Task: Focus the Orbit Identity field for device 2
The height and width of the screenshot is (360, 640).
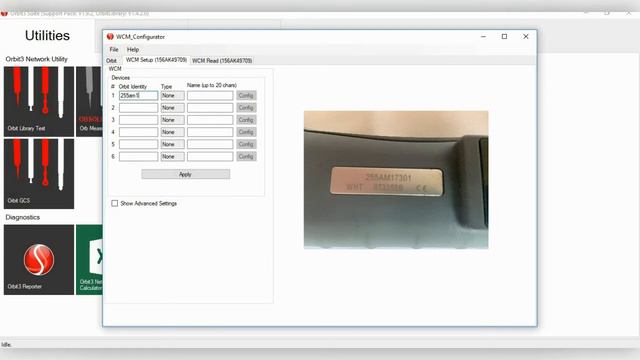Action: [x=138, y=108]
